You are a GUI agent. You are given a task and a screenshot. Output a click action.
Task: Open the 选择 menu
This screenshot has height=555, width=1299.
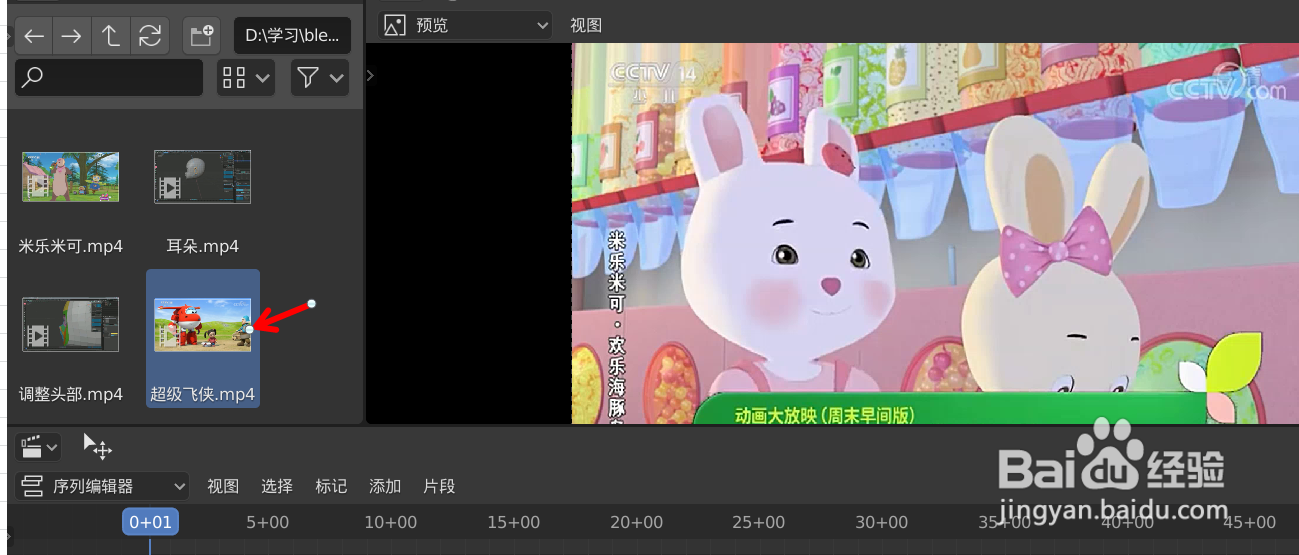point(277,486)
